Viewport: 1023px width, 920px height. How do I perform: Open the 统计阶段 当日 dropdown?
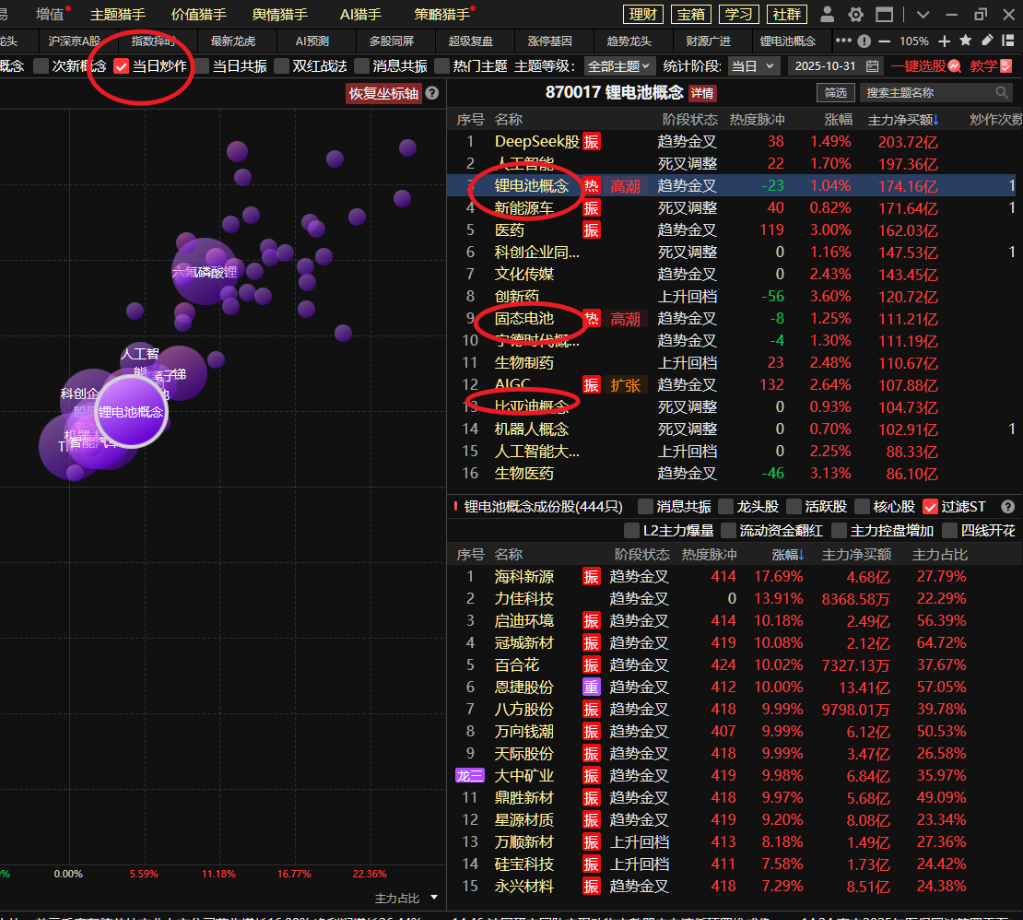tap(752, 66)
